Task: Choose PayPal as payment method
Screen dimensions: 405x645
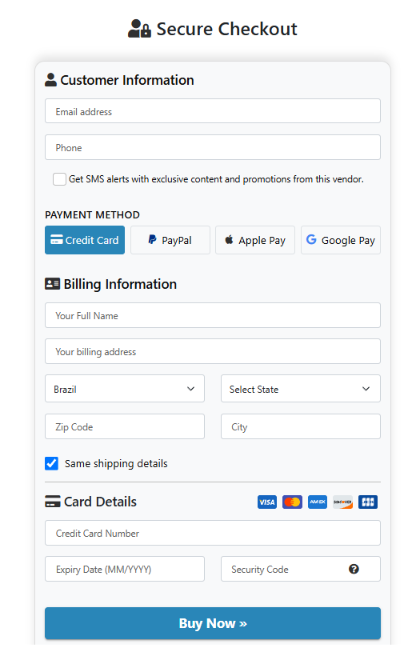Action: point(170,240)
